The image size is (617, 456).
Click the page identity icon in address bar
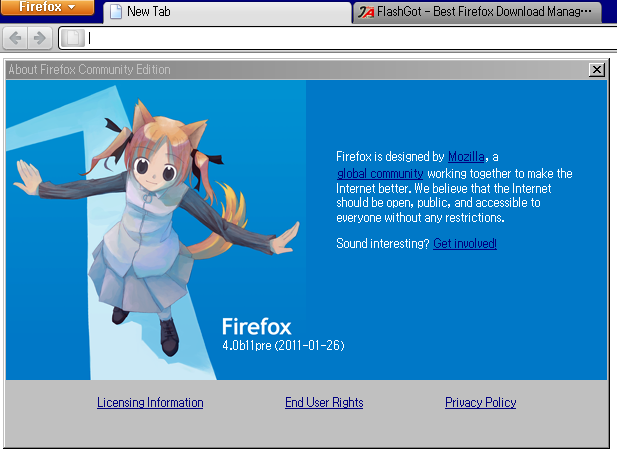(x=73, y=38)
